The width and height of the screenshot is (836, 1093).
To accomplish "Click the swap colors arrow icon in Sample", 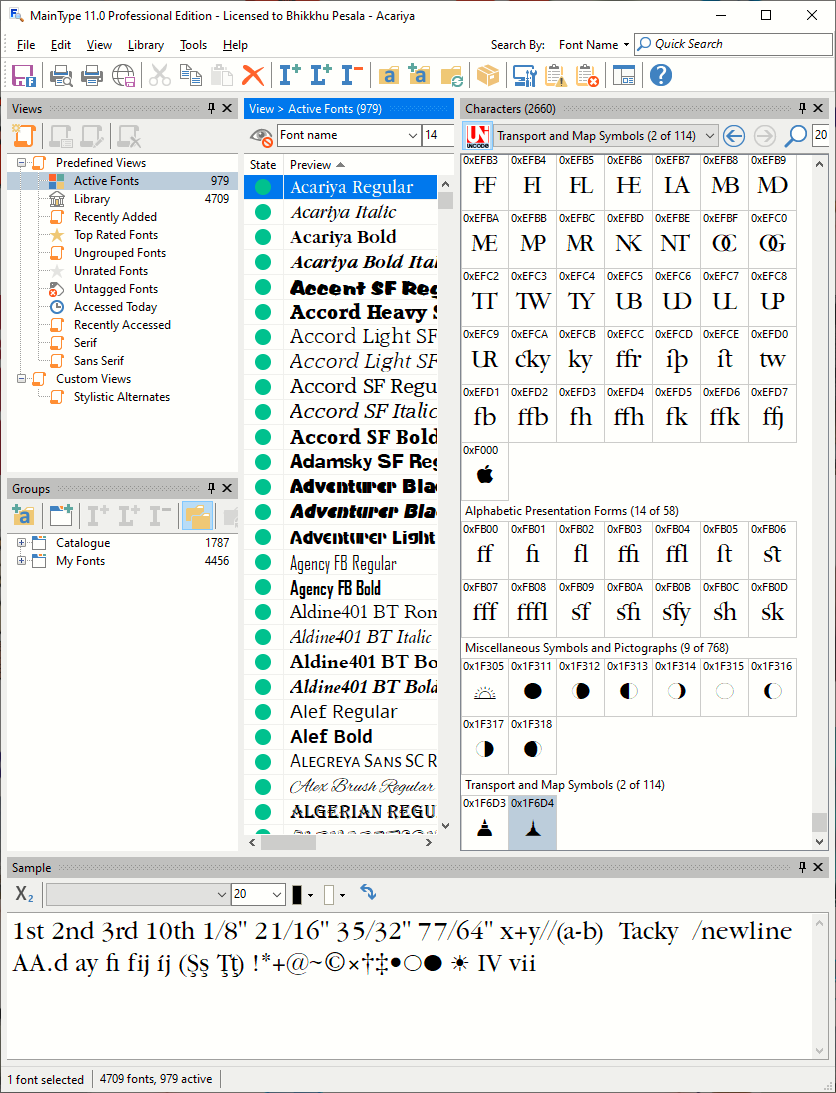I will [x=368, y=892].
